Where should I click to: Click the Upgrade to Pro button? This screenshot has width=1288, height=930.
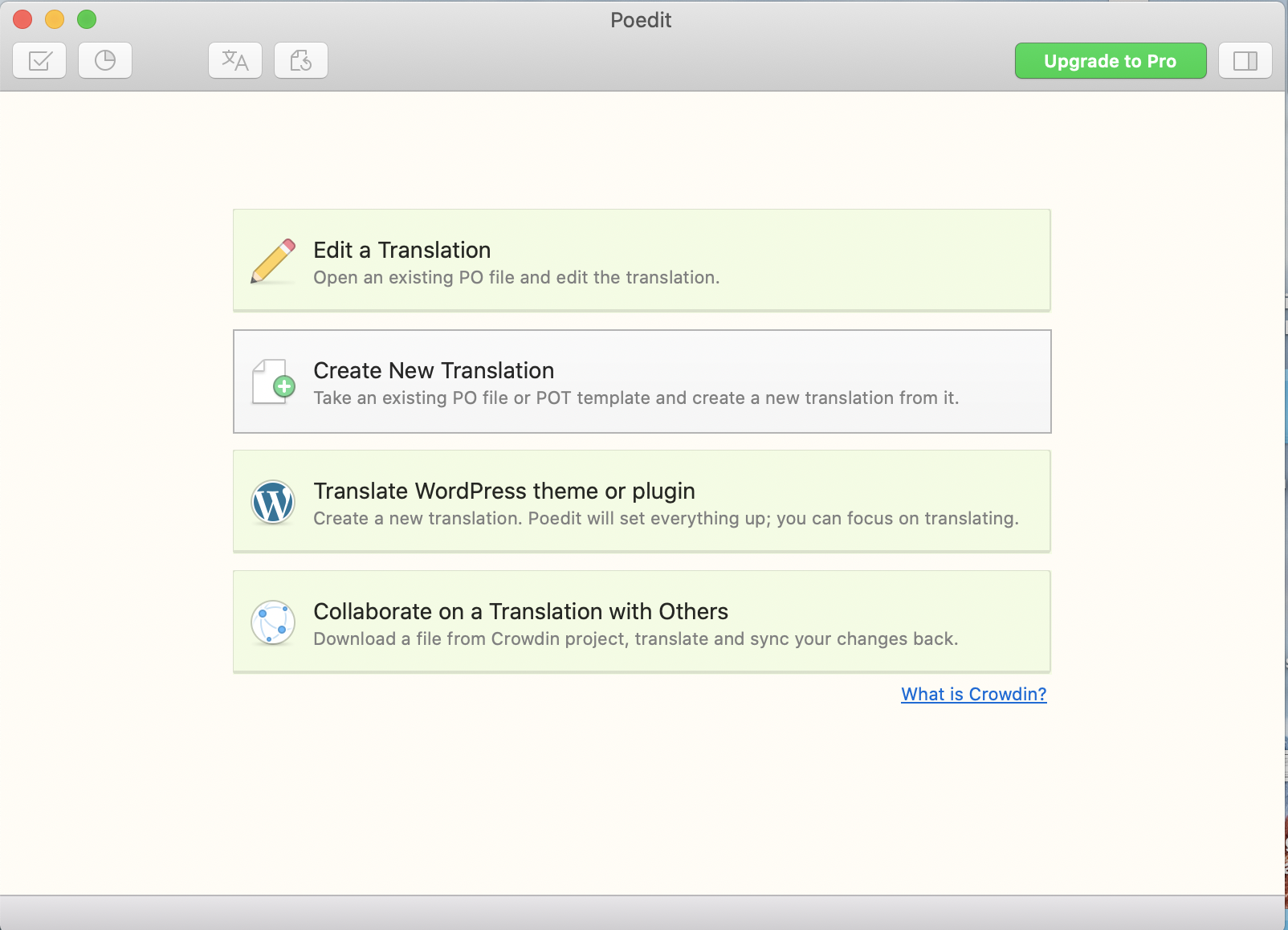pos(1110,60)
